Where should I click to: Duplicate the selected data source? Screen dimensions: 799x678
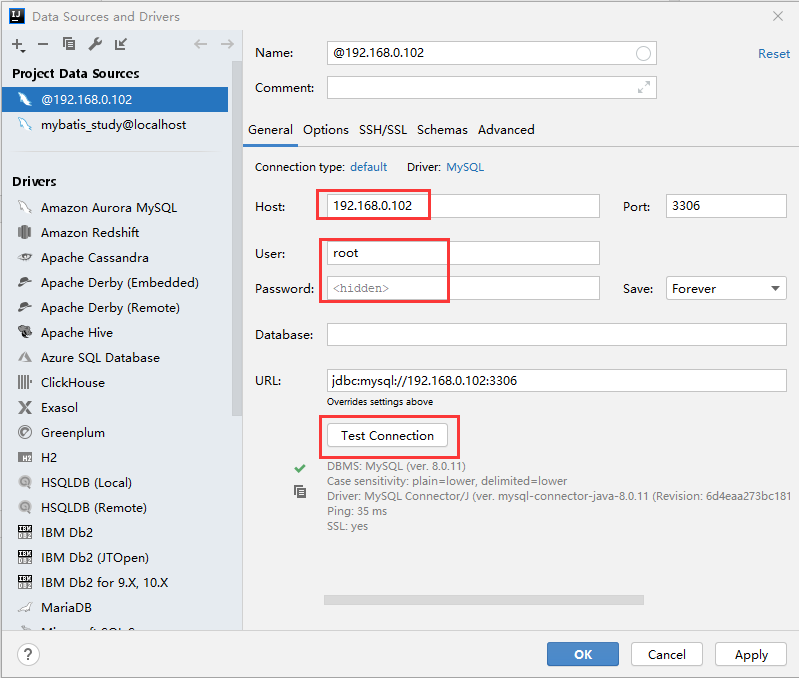69,44
